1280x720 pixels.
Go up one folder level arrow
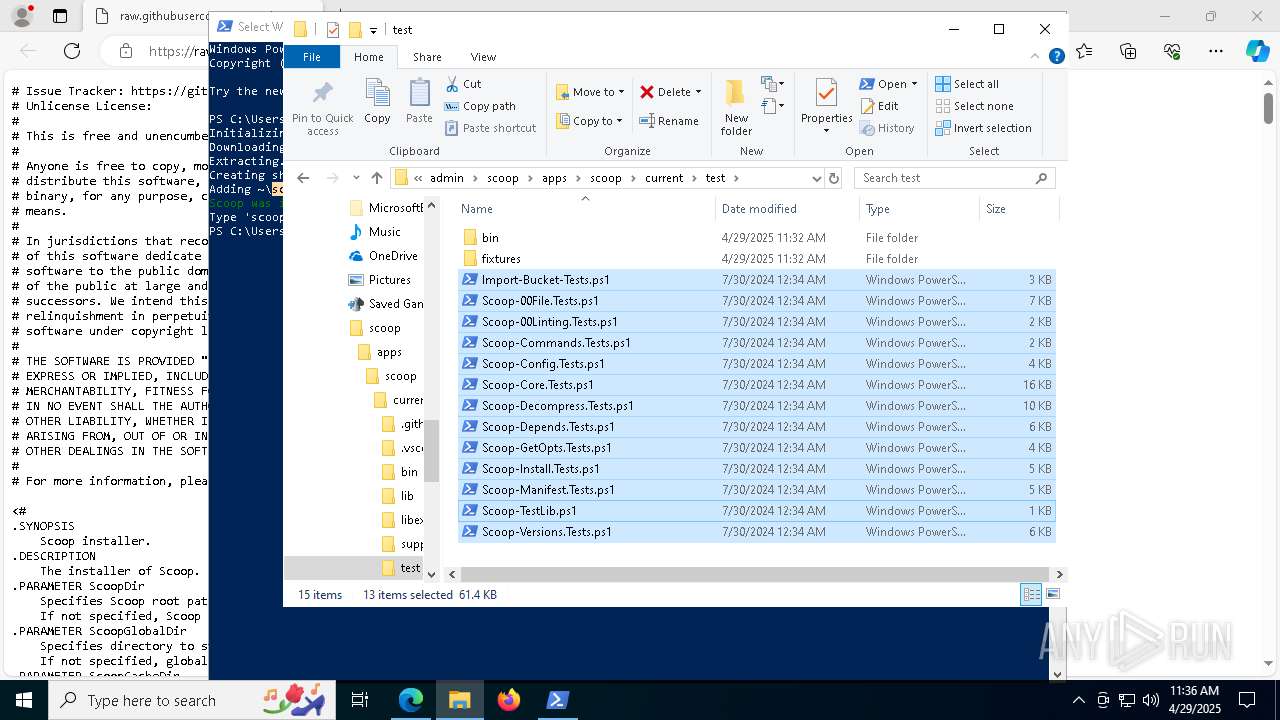[x=376, y=178]
